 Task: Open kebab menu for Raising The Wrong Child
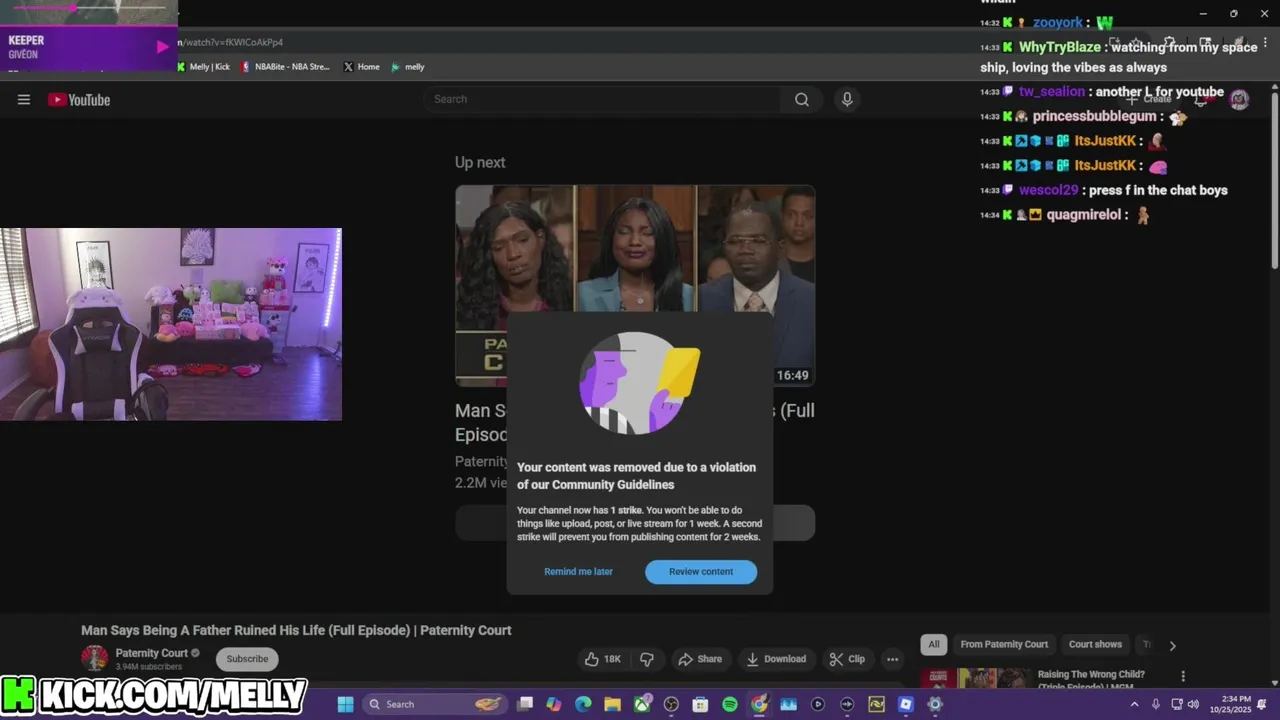tap(1183, 676)
